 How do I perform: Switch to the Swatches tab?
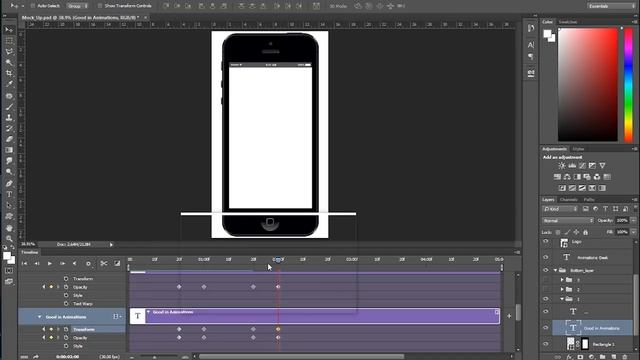tap(568, 22)
